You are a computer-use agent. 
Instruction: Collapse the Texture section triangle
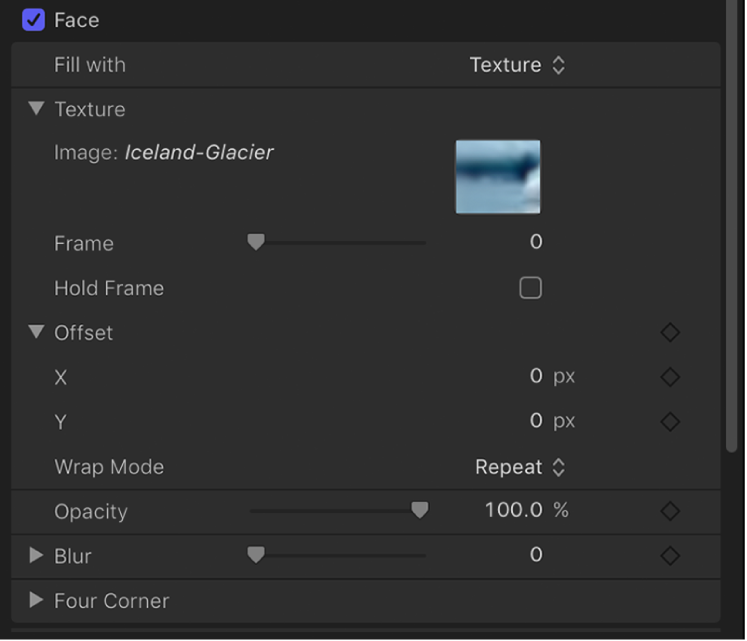[37, 109]
